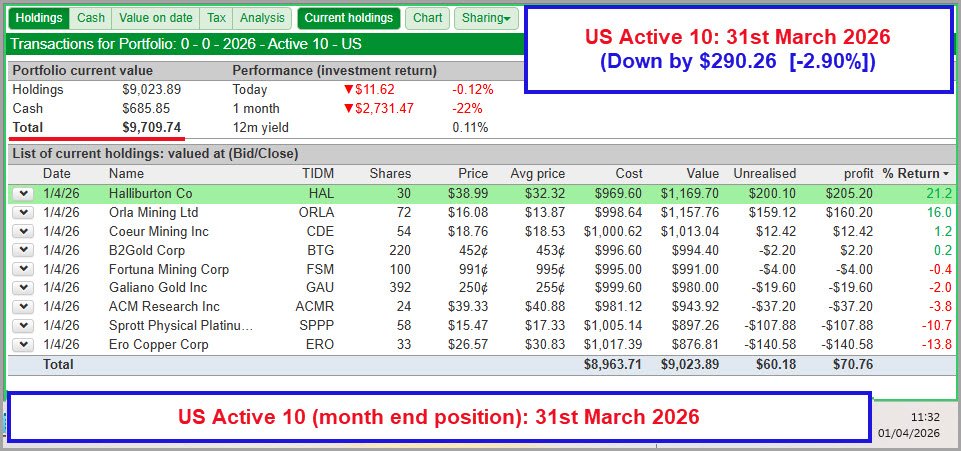The height and width of the screenshot is (451, 961).
Task: Expand the Fortuna Mining Corp row menu
Action: 23,269
